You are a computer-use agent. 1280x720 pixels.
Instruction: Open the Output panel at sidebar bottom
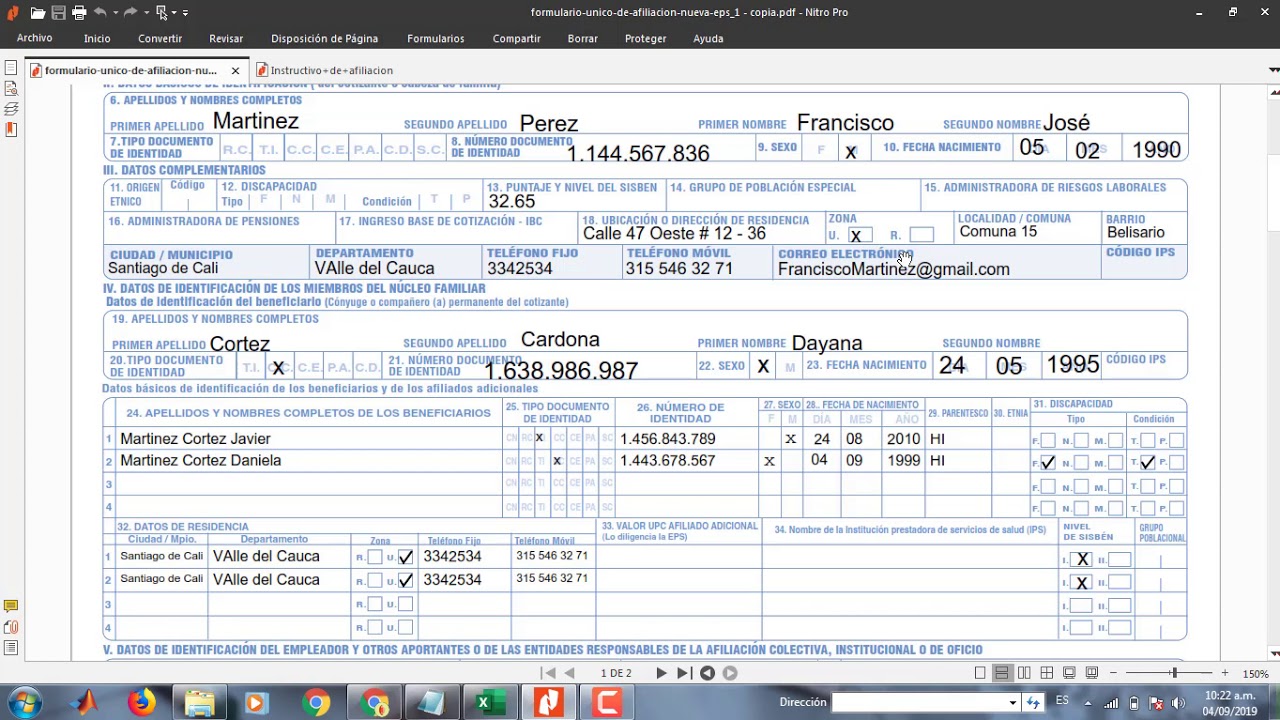(x=11, y=648)
